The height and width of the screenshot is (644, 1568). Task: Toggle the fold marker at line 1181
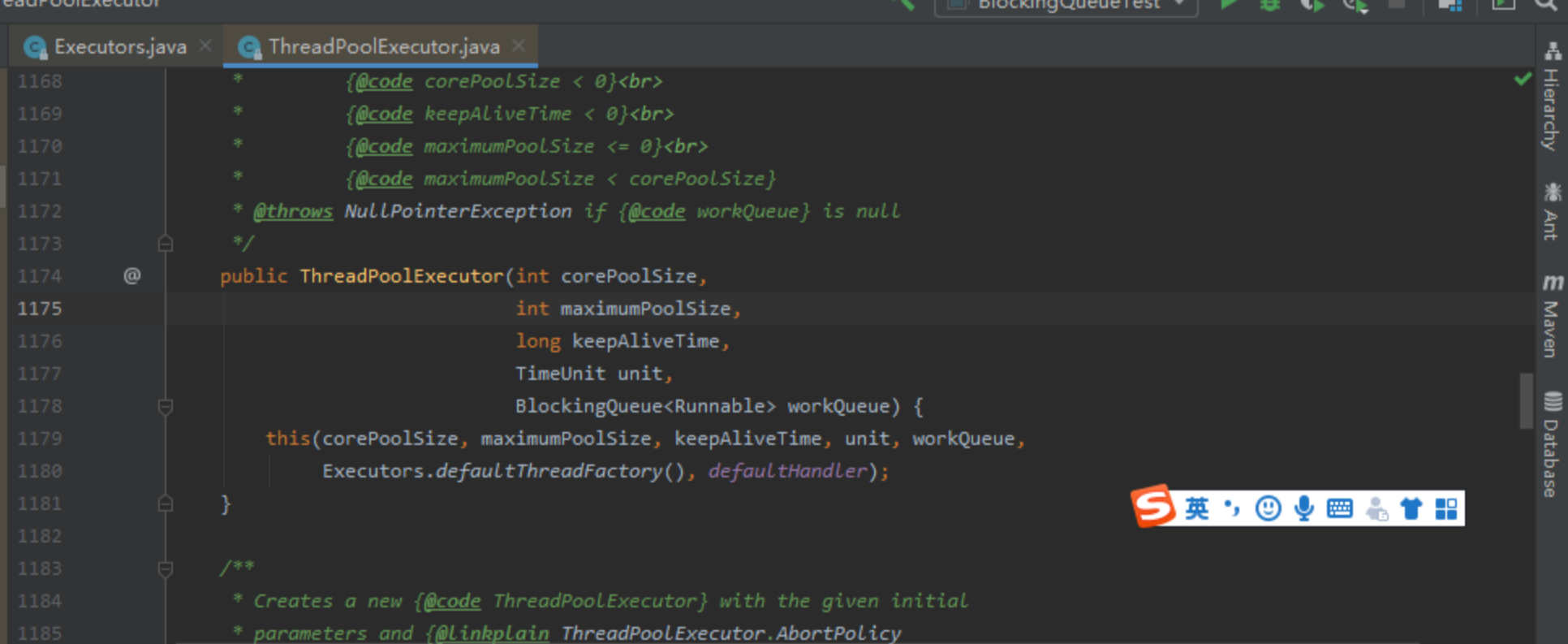coord(165,504)
